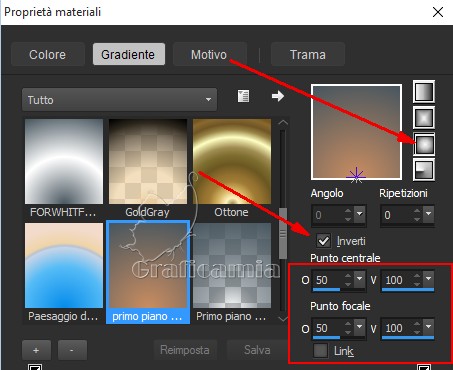453x370 pixels.
Task: Switch to the Gradiente tab
Action: click(x=128, y=54)
